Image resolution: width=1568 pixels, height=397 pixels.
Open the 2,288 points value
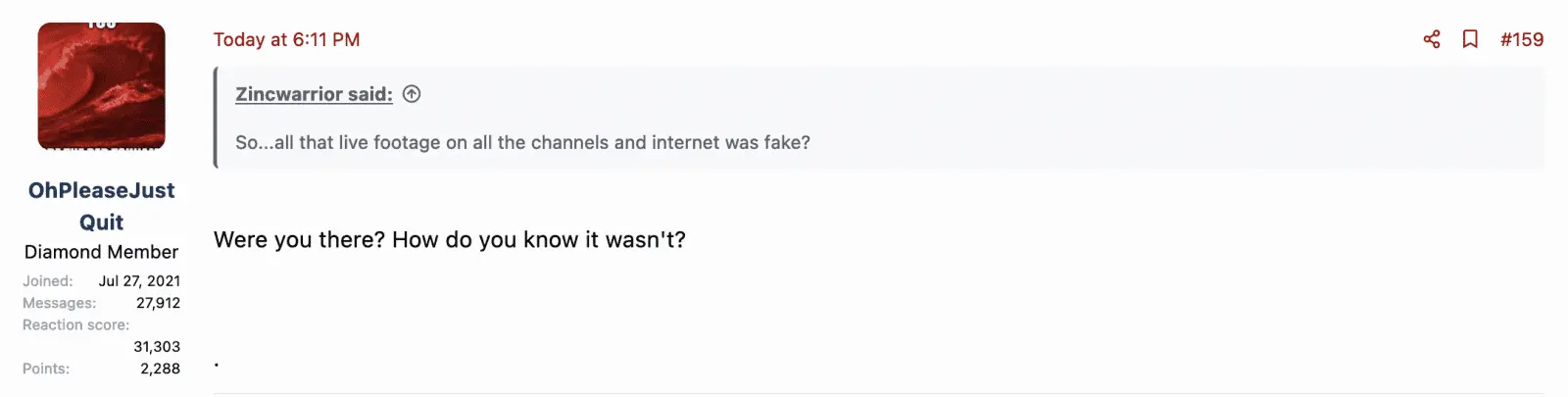[160, 369]
